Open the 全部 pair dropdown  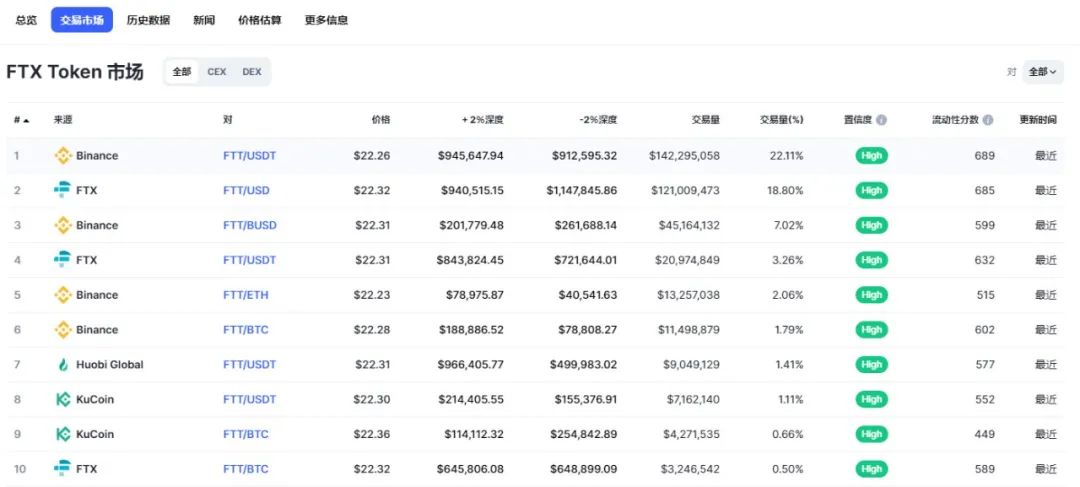coord(1043,72)
